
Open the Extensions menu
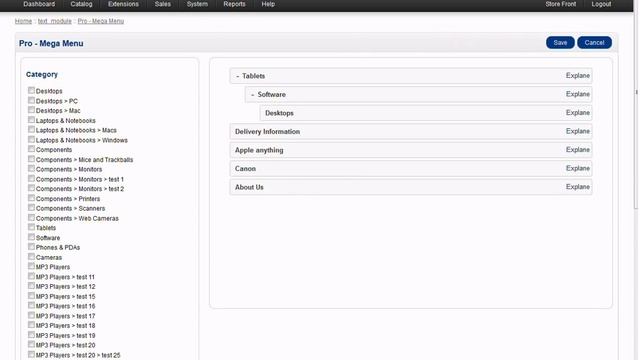(x=123, y=4)
